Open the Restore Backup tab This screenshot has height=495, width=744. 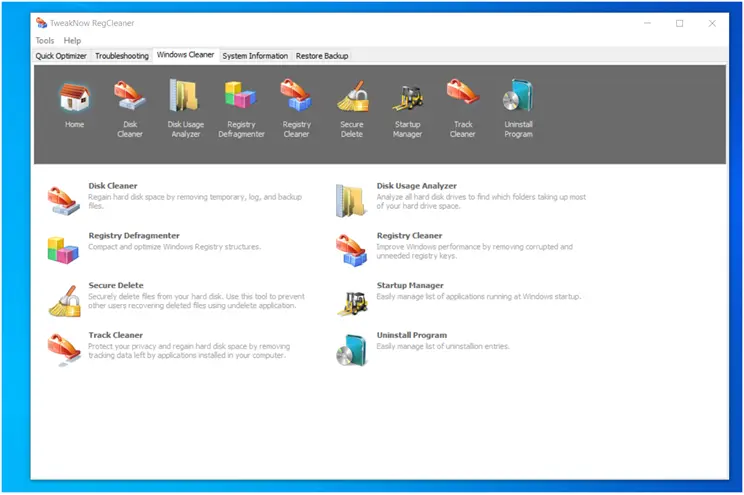tap(322, 56)
